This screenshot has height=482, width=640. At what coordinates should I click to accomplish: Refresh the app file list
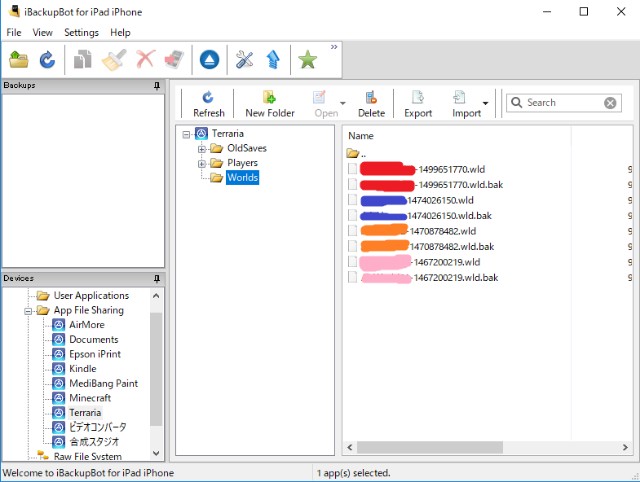(209, 104)
